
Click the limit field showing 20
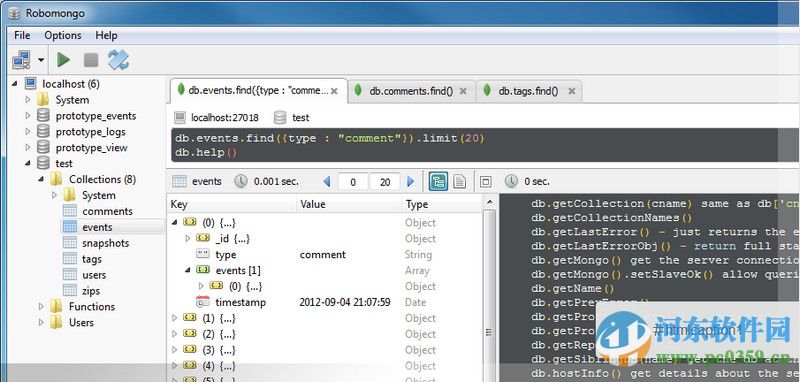(385, 182)
